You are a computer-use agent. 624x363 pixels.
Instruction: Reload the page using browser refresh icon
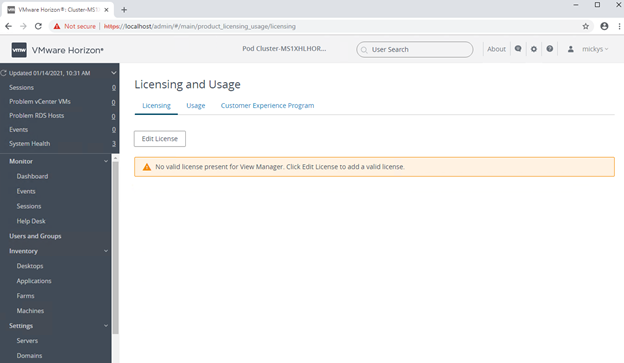(38, 26)
